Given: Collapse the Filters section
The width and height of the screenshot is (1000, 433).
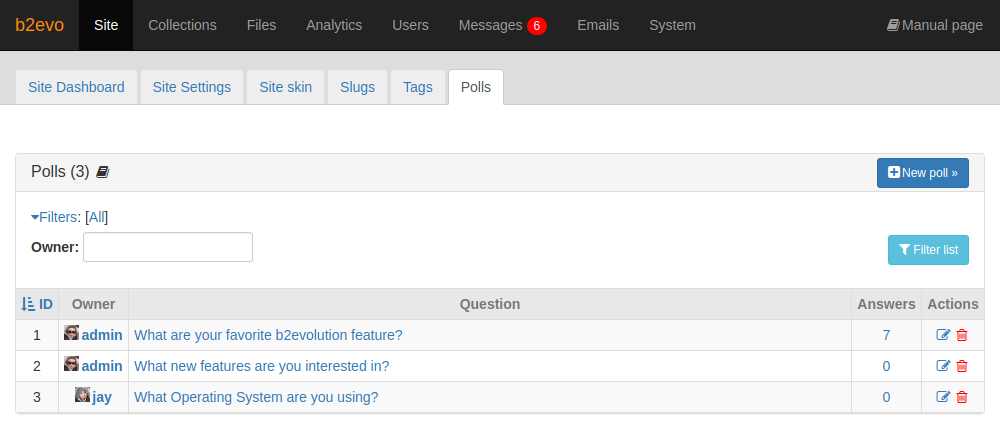Looking at the screenshot, I should 54,217.
